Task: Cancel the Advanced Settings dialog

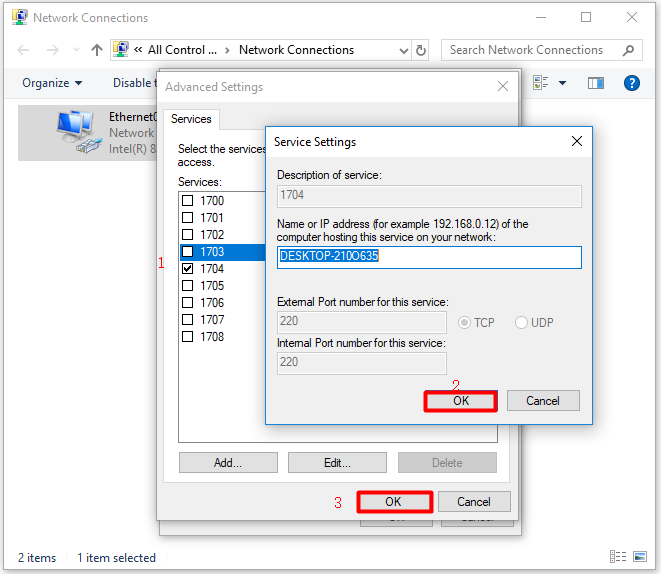Action: (474, 502)
